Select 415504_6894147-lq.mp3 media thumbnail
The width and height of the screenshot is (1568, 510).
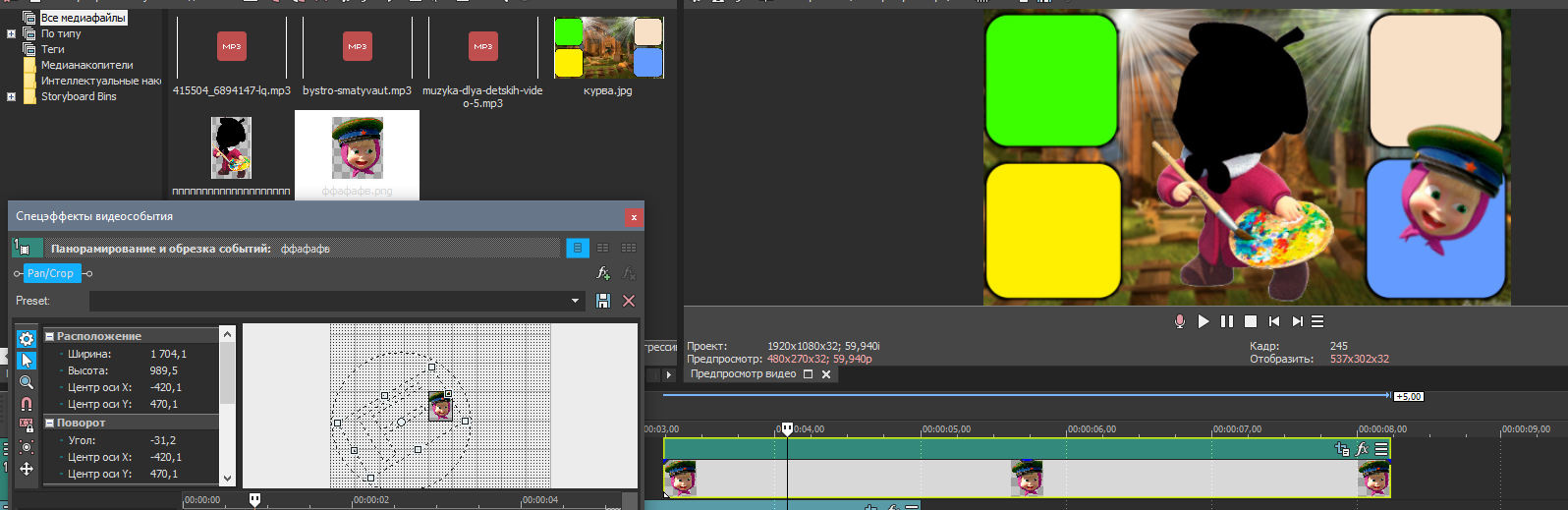232,47
